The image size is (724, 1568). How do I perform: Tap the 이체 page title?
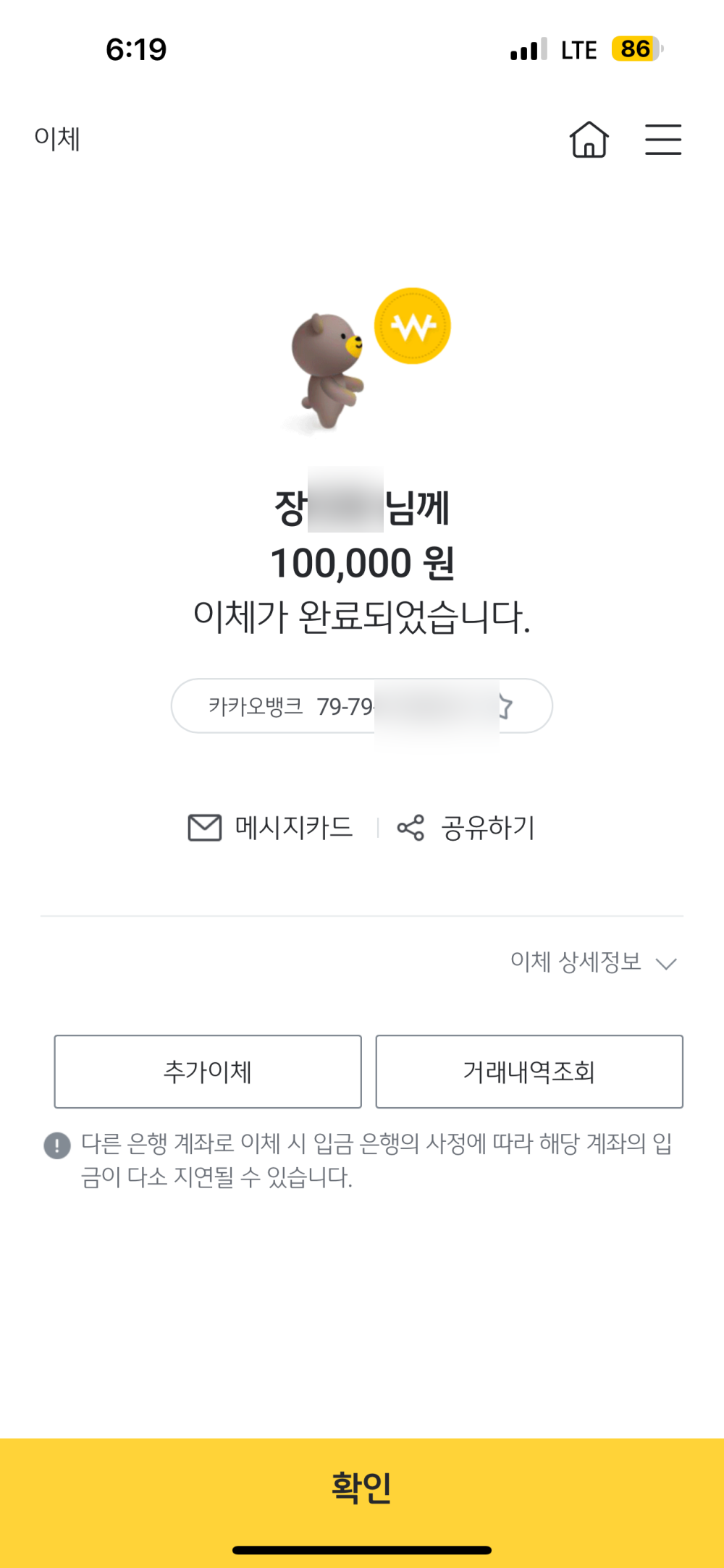[57, 138]
